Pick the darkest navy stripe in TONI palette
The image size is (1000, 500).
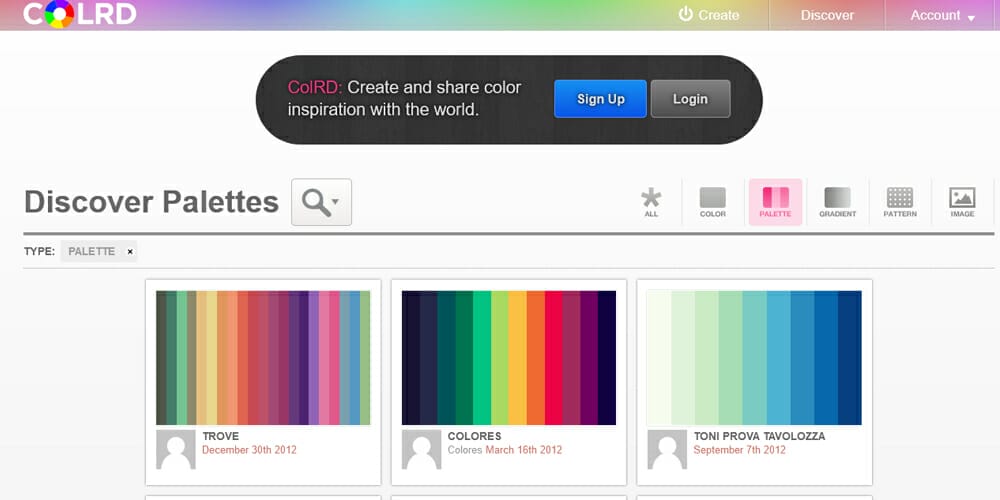click(x=849, y=358)
